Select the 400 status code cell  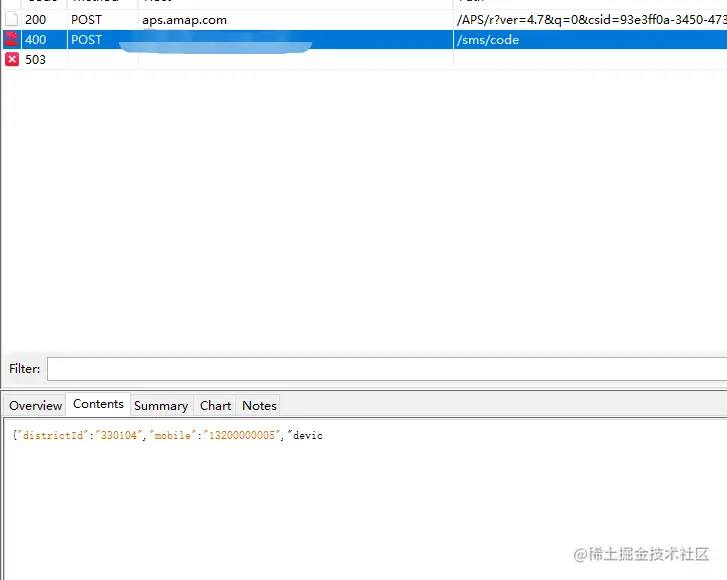coord(36,39)
